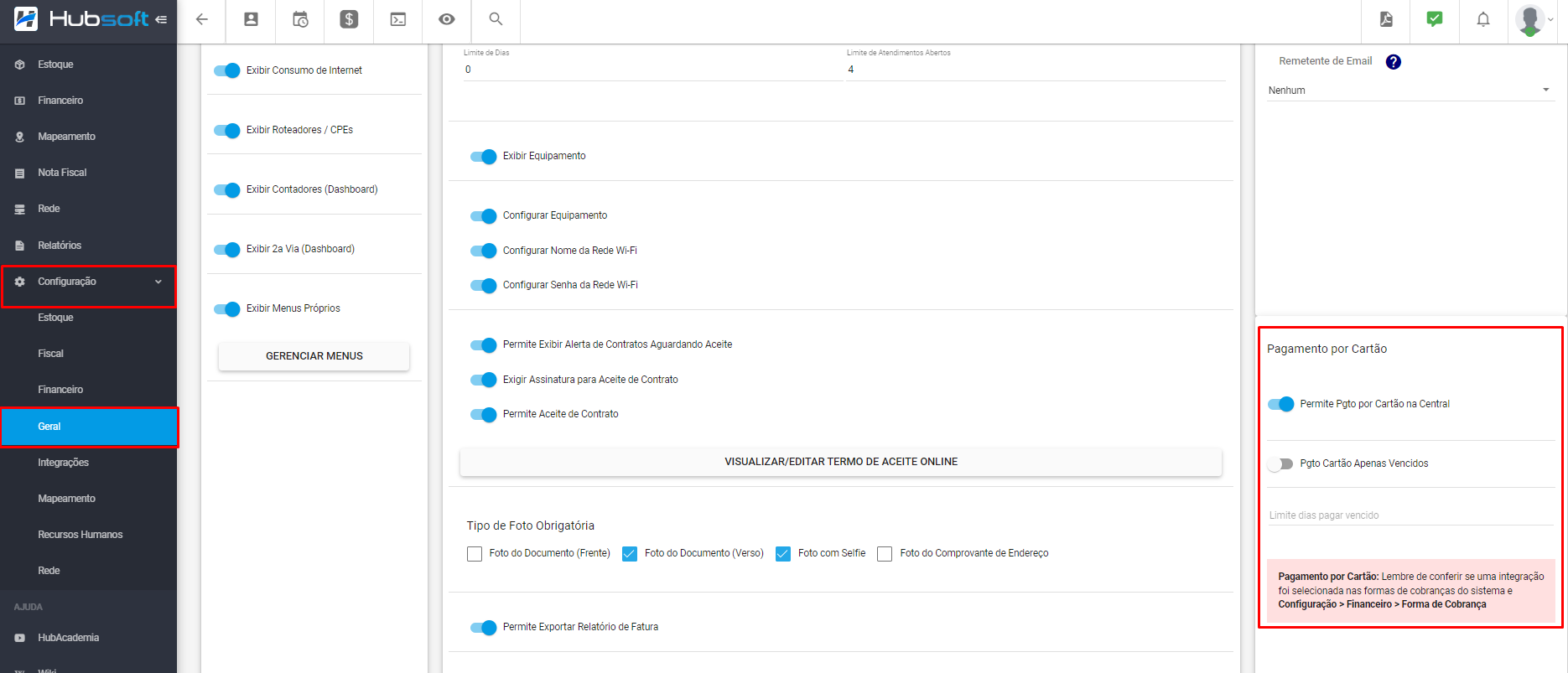This screenshot has width=1568, height=673.
Task: Toggle Exibir Contadores (Dashboard)
Action: tap(227, 189)
